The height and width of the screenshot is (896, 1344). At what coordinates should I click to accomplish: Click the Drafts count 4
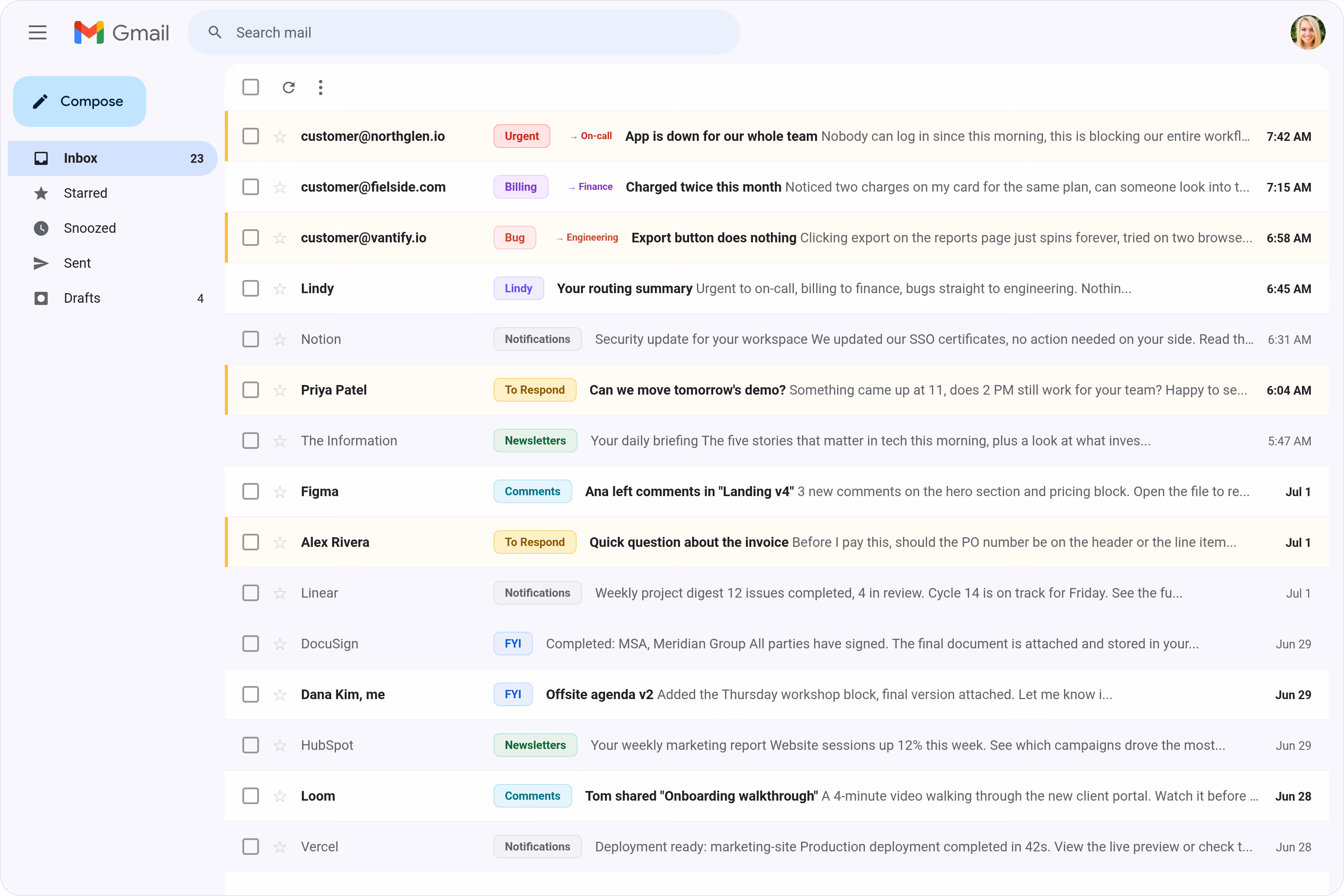pos(200,299)
